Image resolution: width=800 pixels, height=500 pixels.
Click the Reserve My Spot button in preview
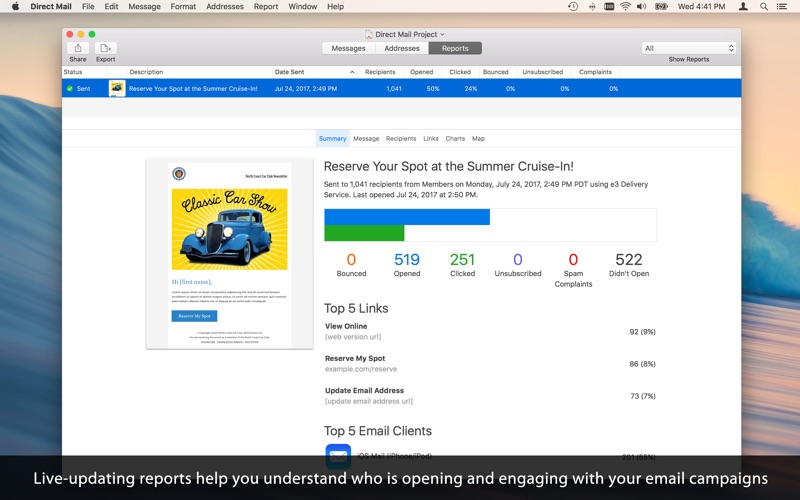tap(194, 316)
